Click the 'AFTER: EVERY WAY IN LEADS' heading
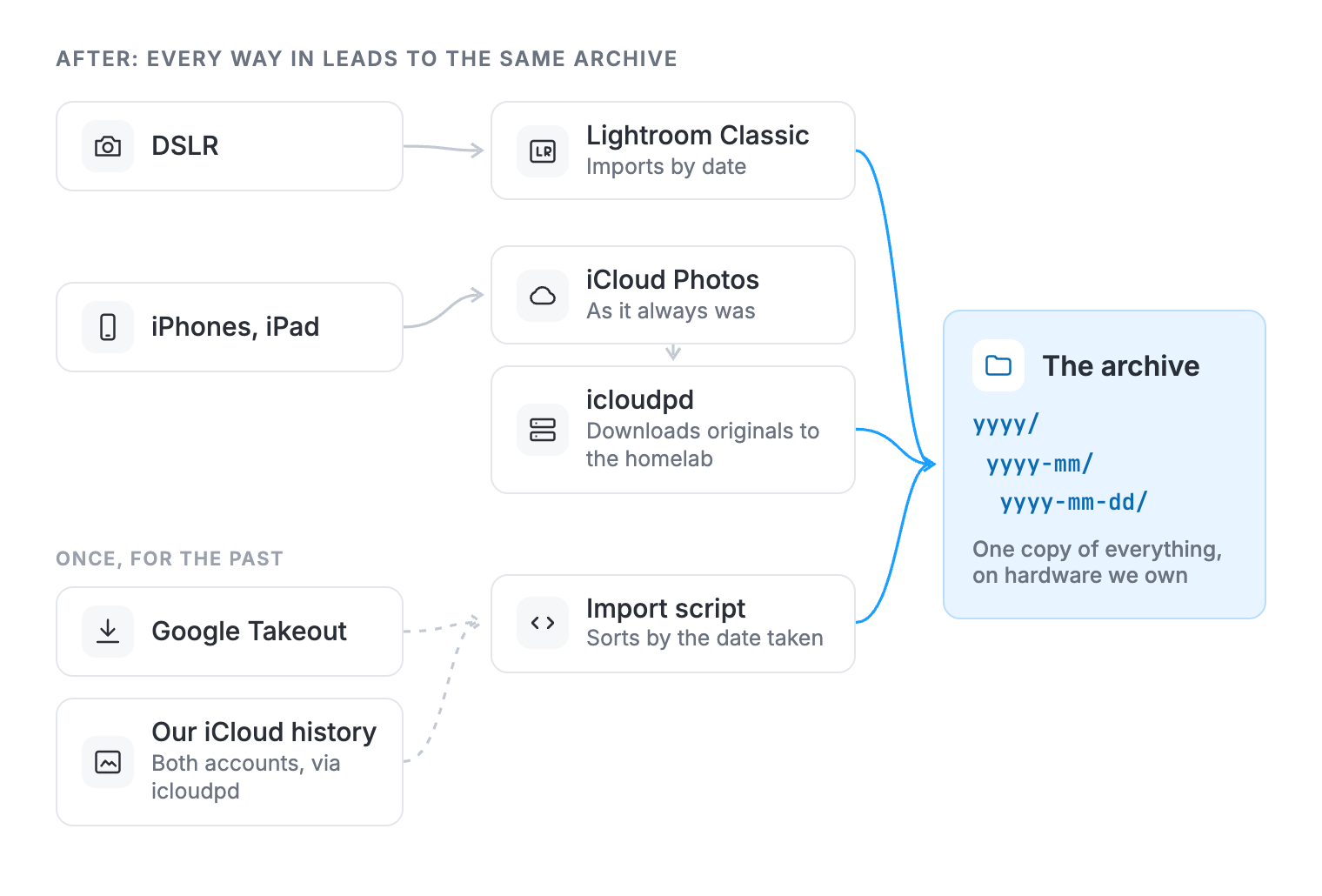The image size is (1322, 896). click(366, 58)
